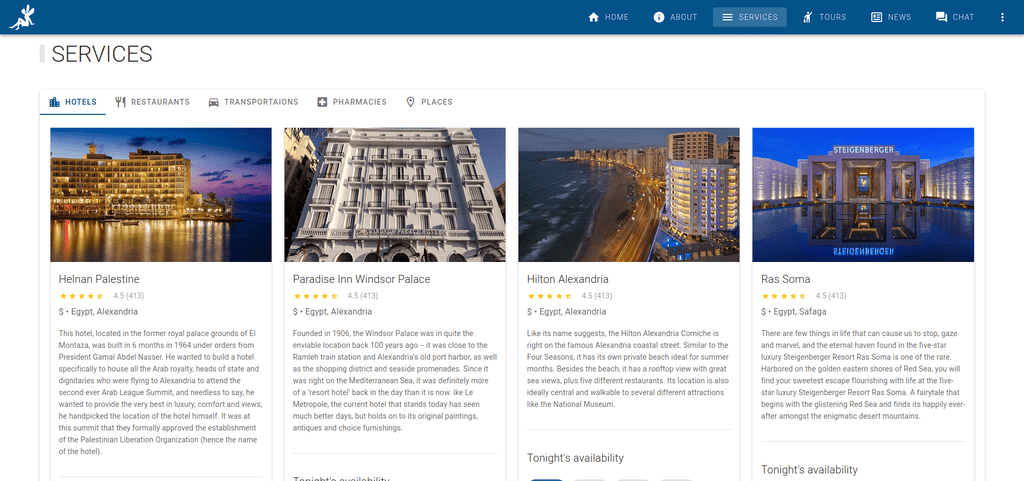Screen dimensions: 1024x481
Task: Click the site logo in the header
Action: click(22, 17)
